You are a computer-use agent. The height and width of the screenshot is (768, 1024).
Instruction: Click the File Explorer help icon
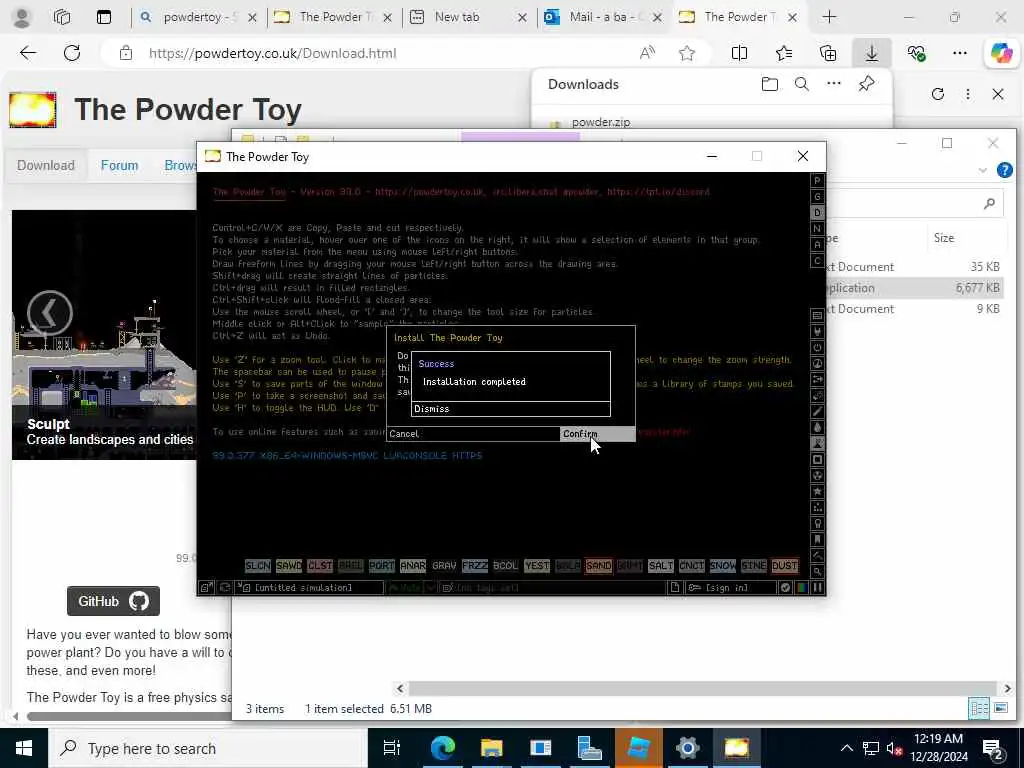tap(1004, 170)
